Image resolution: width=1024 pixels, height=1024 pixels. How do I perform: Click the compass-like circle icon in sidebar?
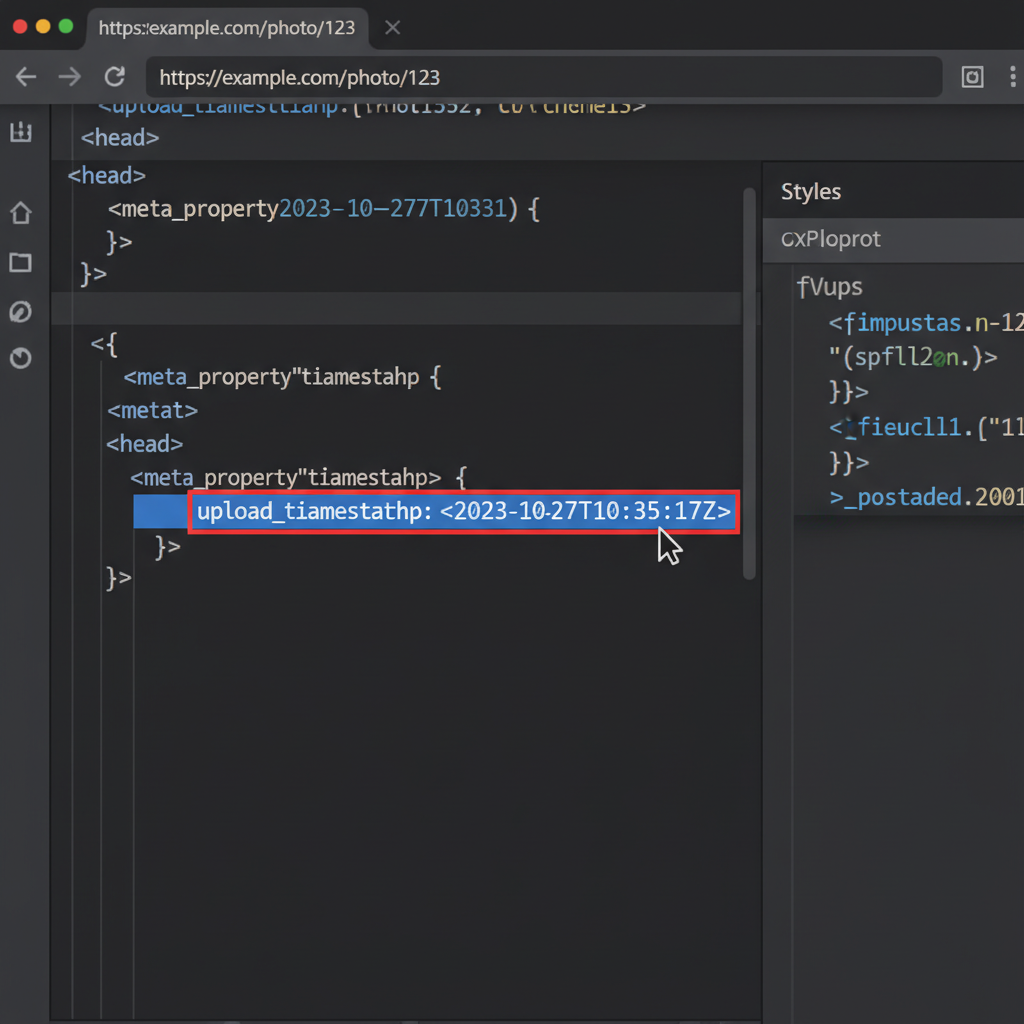[21, 312]
